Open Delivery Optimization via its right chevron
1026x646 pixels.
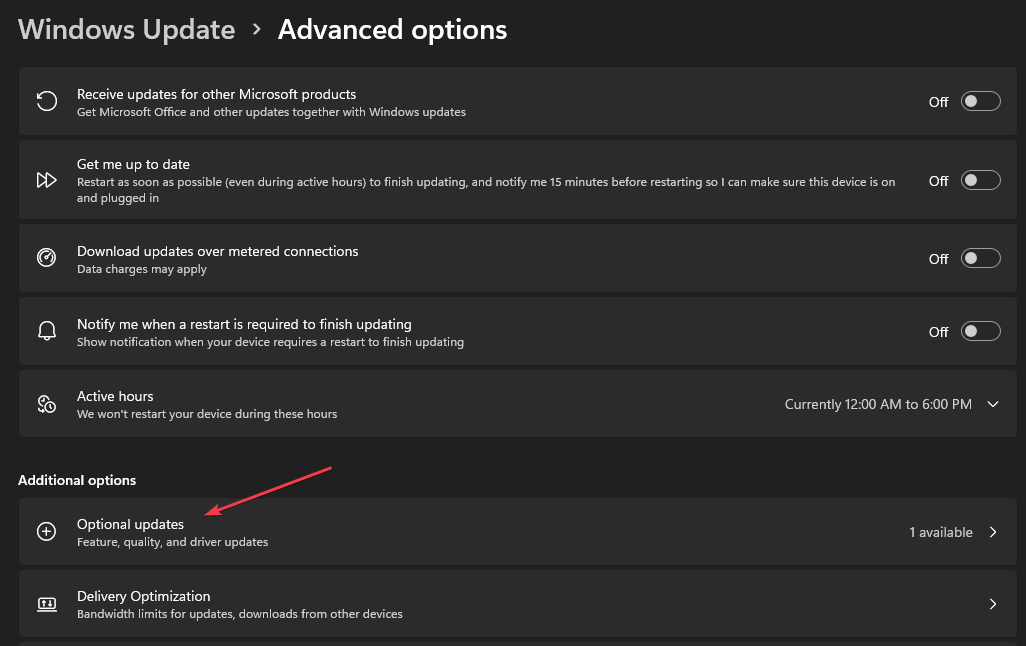tap(993, 604)
